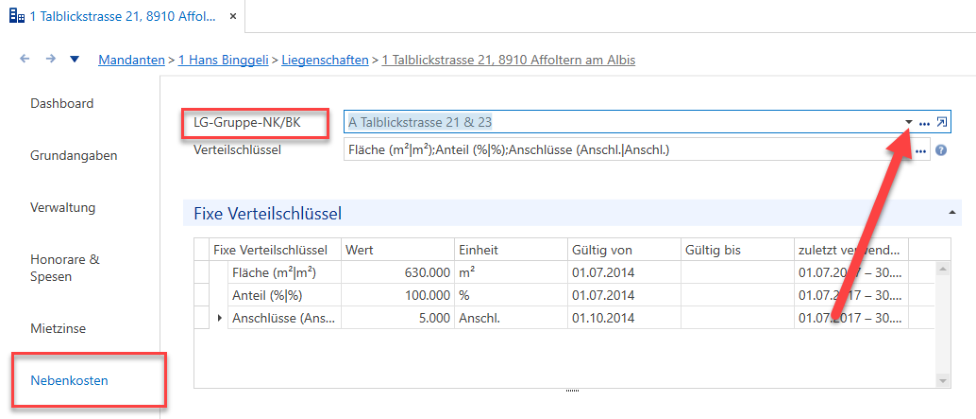The height and width of the screenshot is (419, 976).
Task: Go to the Mietzinse section
Action: click(x=58, y=328)
